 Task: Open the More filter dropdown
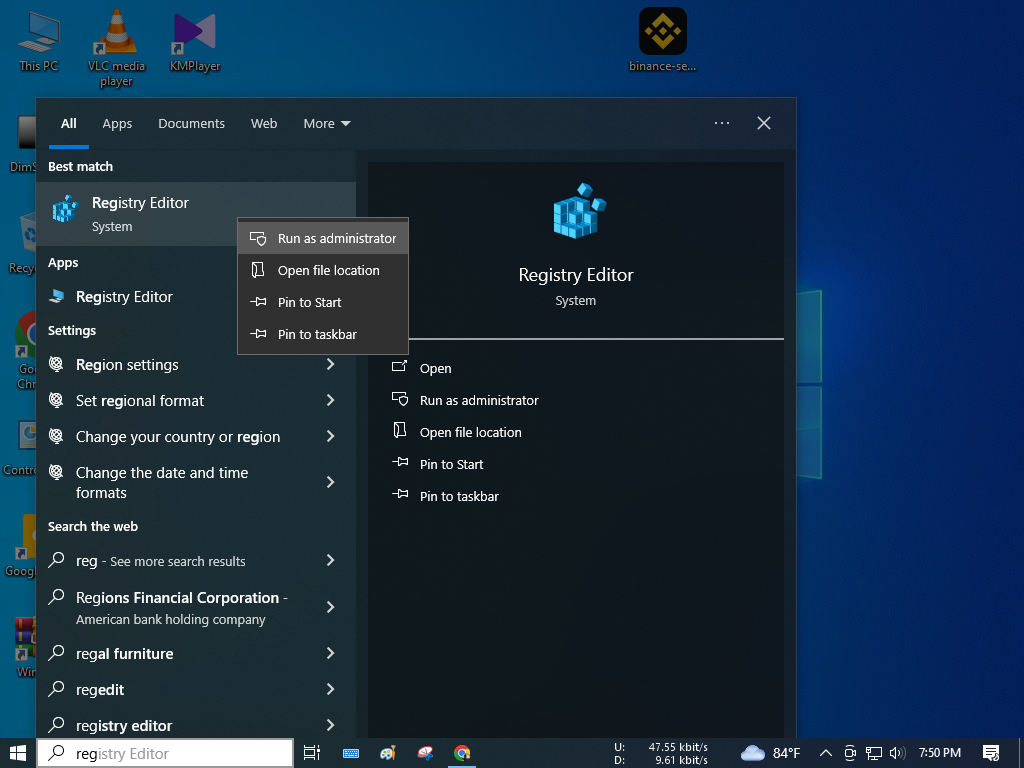pos(327,123)
